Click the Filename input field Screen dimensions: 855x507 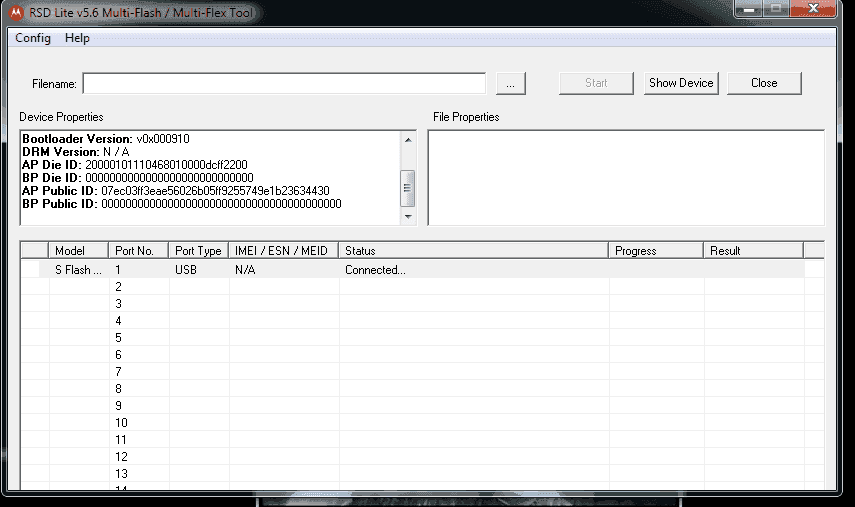pyautogui.click(x=284, y=83)
